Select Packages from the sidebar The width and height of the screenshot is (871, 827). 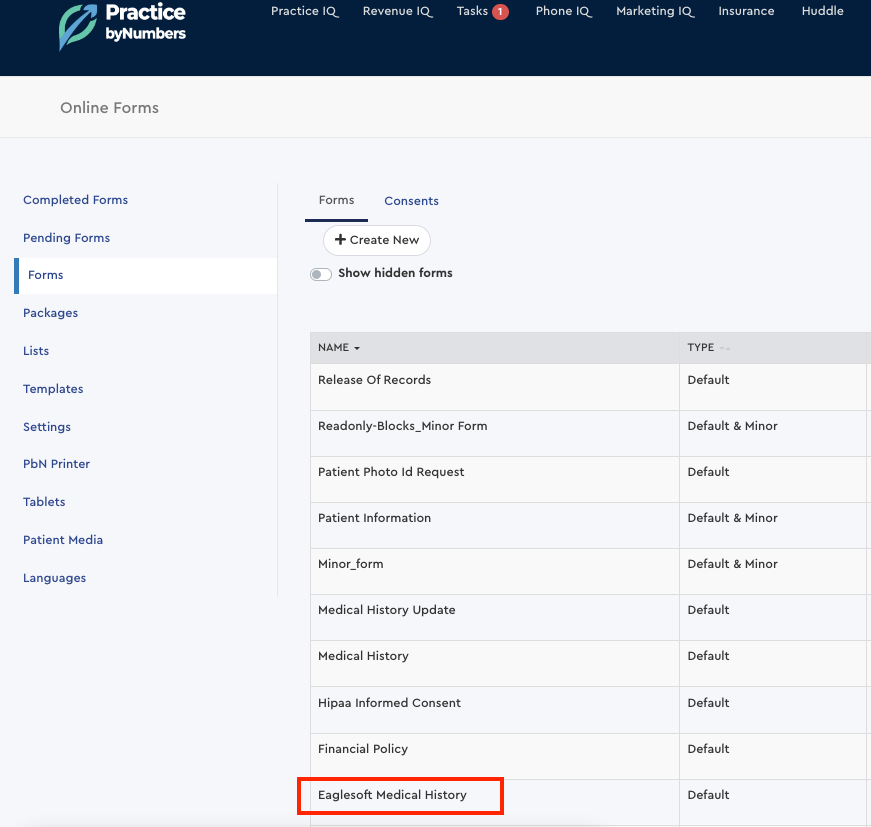click(x=50, y=313)
